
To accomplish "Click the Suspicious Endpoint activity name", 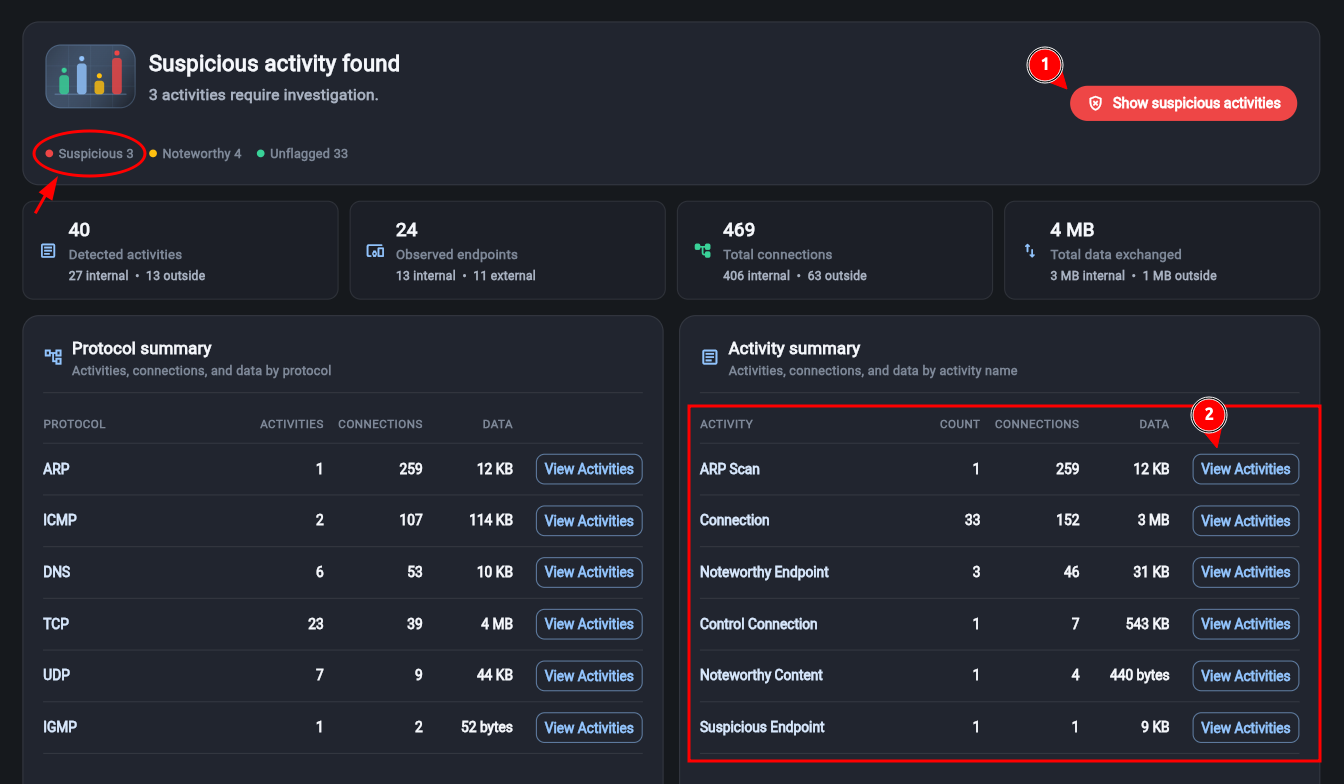I will (x=762, y=728).
